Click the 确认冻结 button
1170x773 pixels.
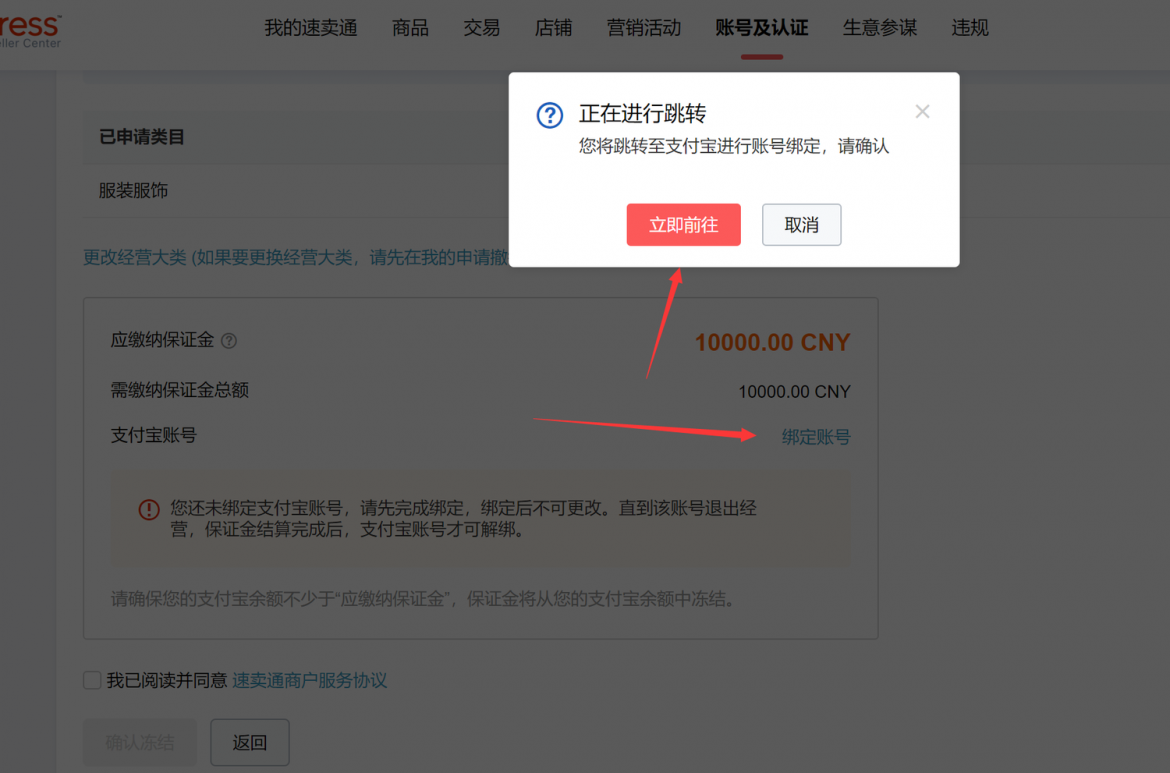pos(140,743)
